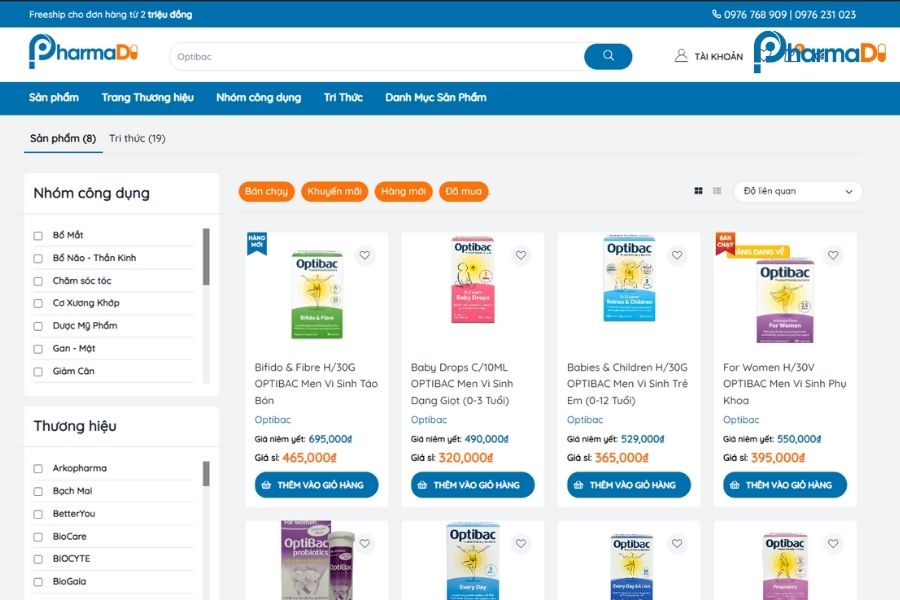Image resolution: width=900 pixels, height=600 pixels.
Task: Click the Thương hiệu list scrollbar
Action: click(206, 474)
